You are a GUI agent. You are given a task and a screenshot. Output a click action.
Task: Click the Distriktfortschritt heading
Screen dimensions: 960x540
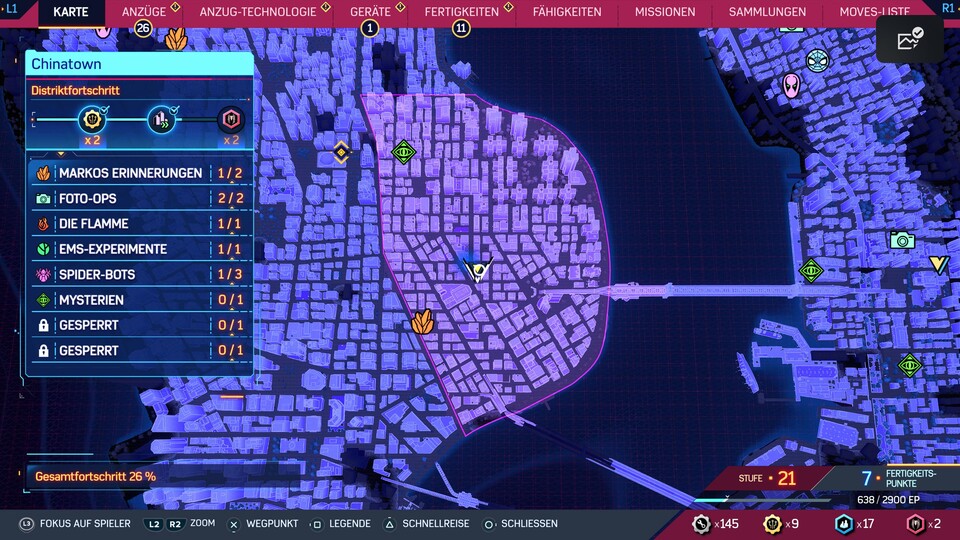coord(75,91)
